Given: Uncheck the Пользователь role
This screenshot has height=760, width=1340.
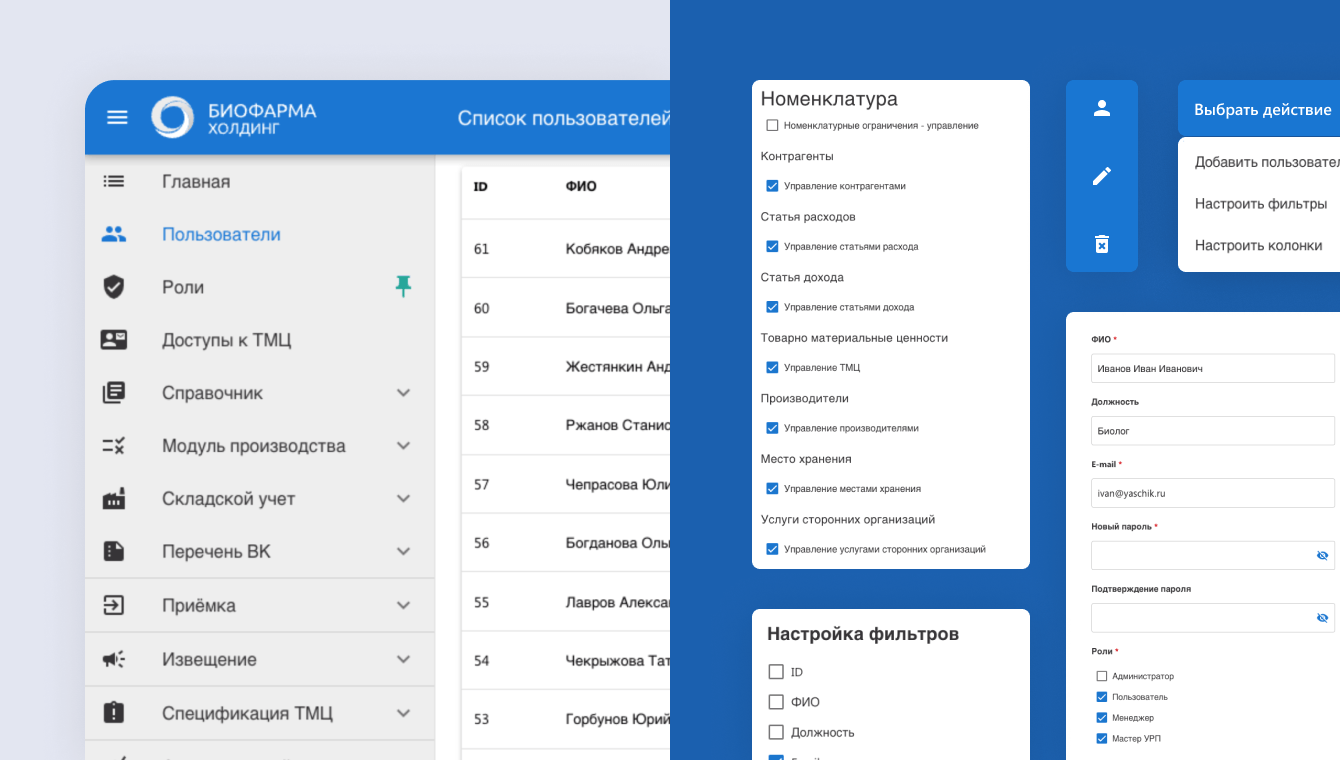Looking at the screenshot, I should (x=1102, y=697).
